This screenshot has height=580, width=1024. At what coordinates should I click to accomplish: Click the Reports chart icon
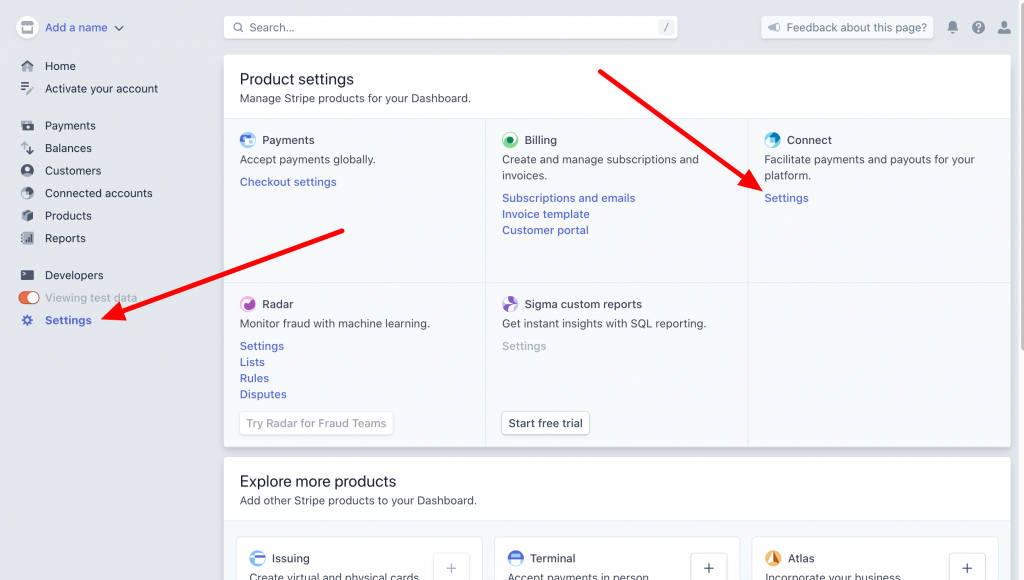(x=27, y=238)
